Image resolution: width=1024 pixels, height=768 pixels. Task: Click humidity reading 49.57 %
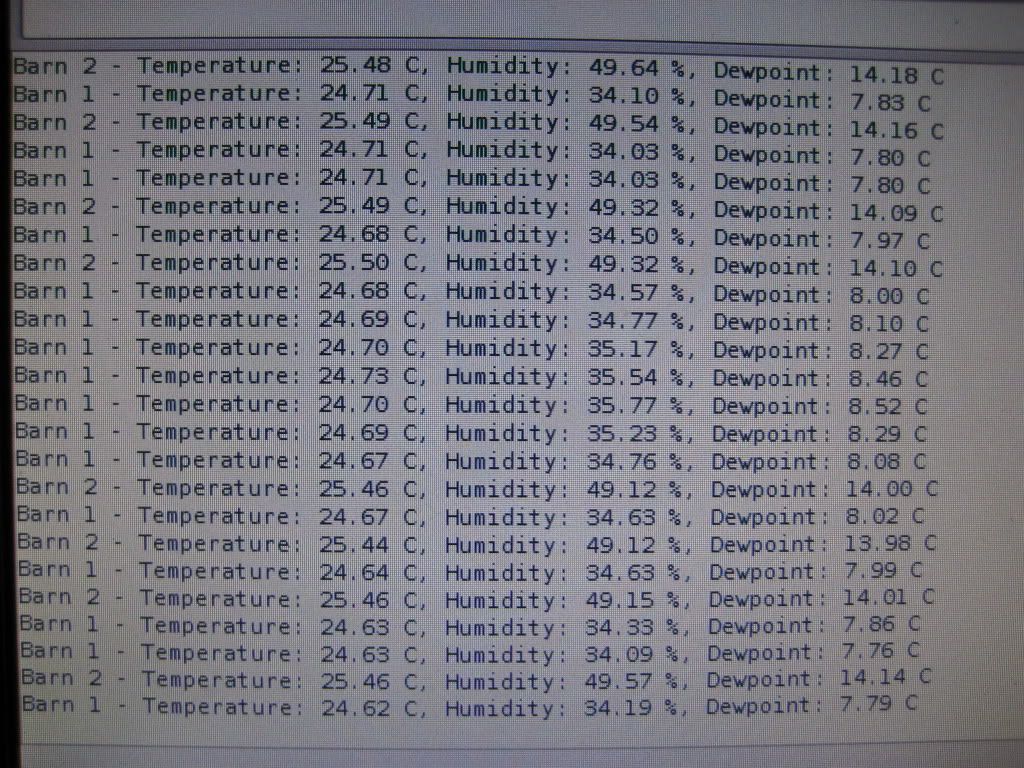click(x=632, y=682)
